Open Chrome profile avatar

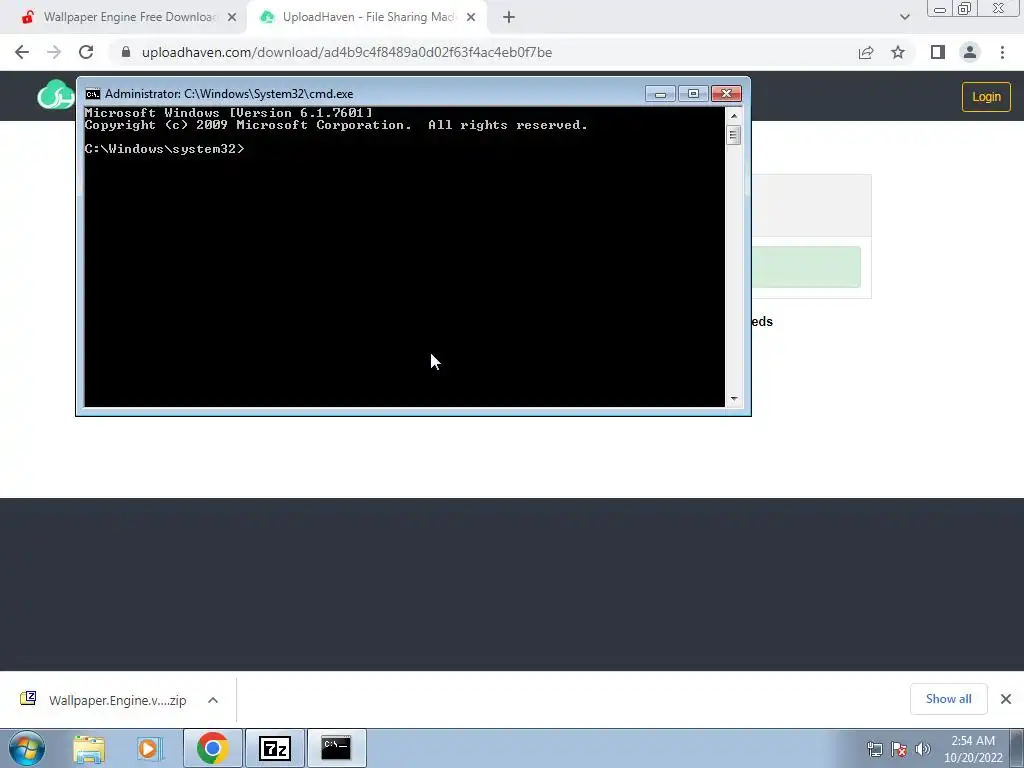pos(970,52)
